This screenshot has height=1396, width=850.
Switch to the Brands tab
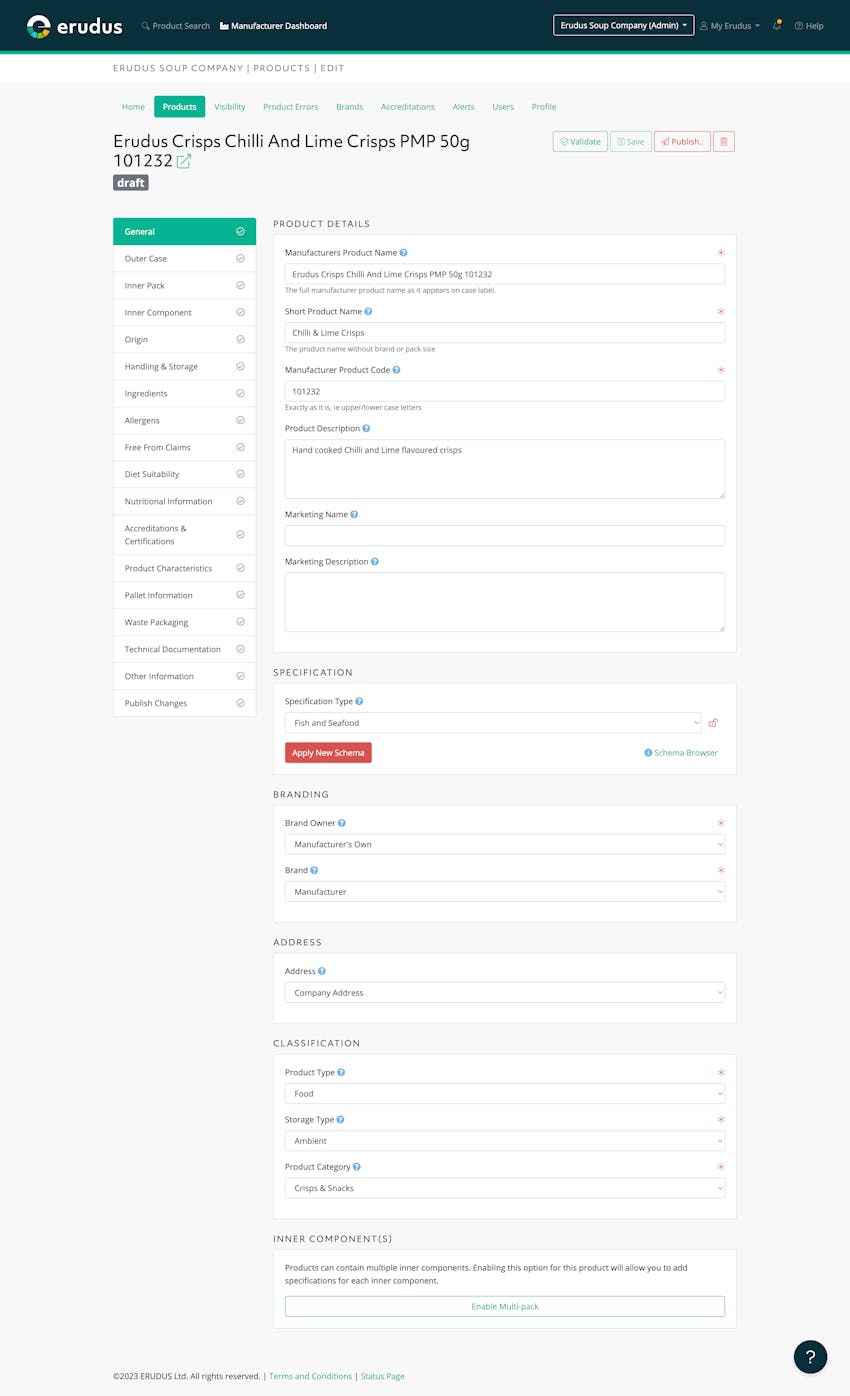point(349,107)
